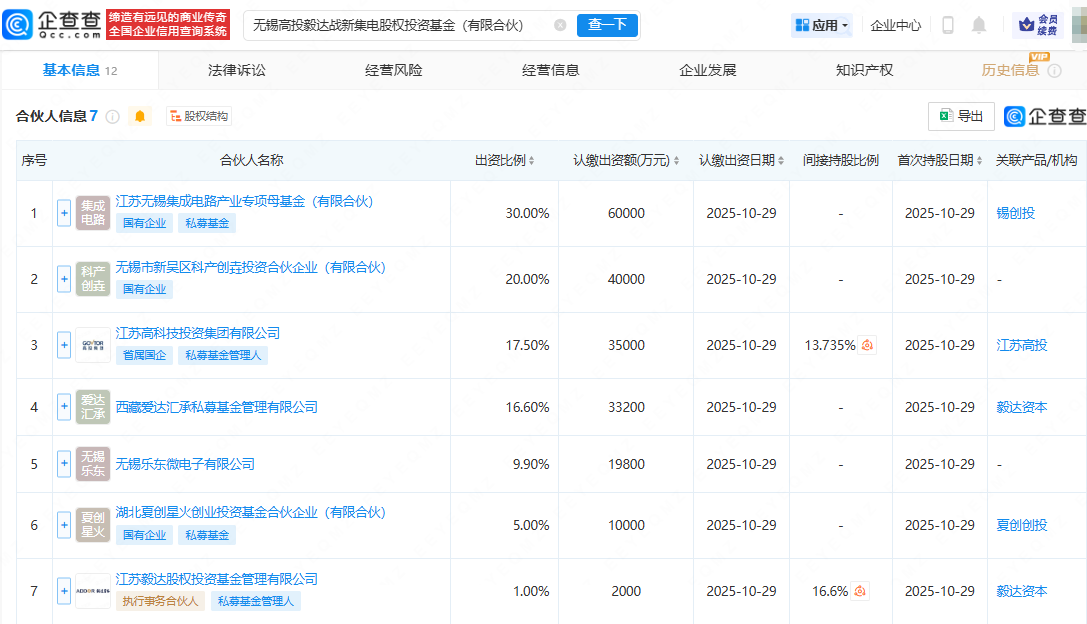Click the 查一下 search button
Screen dimensions: 1087x624
[x=607, y=25]
